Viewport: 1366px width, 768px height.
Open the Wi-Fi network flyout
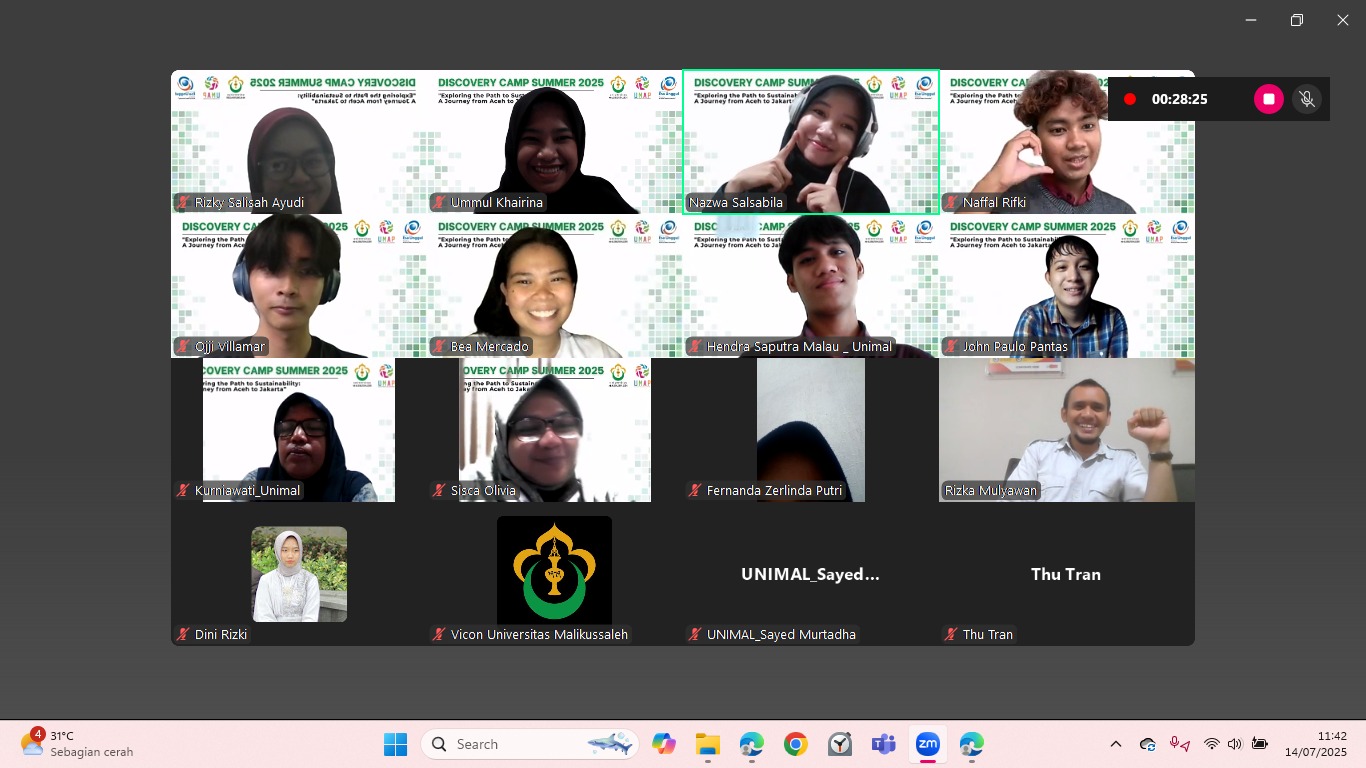click(x=1211, y=744)
